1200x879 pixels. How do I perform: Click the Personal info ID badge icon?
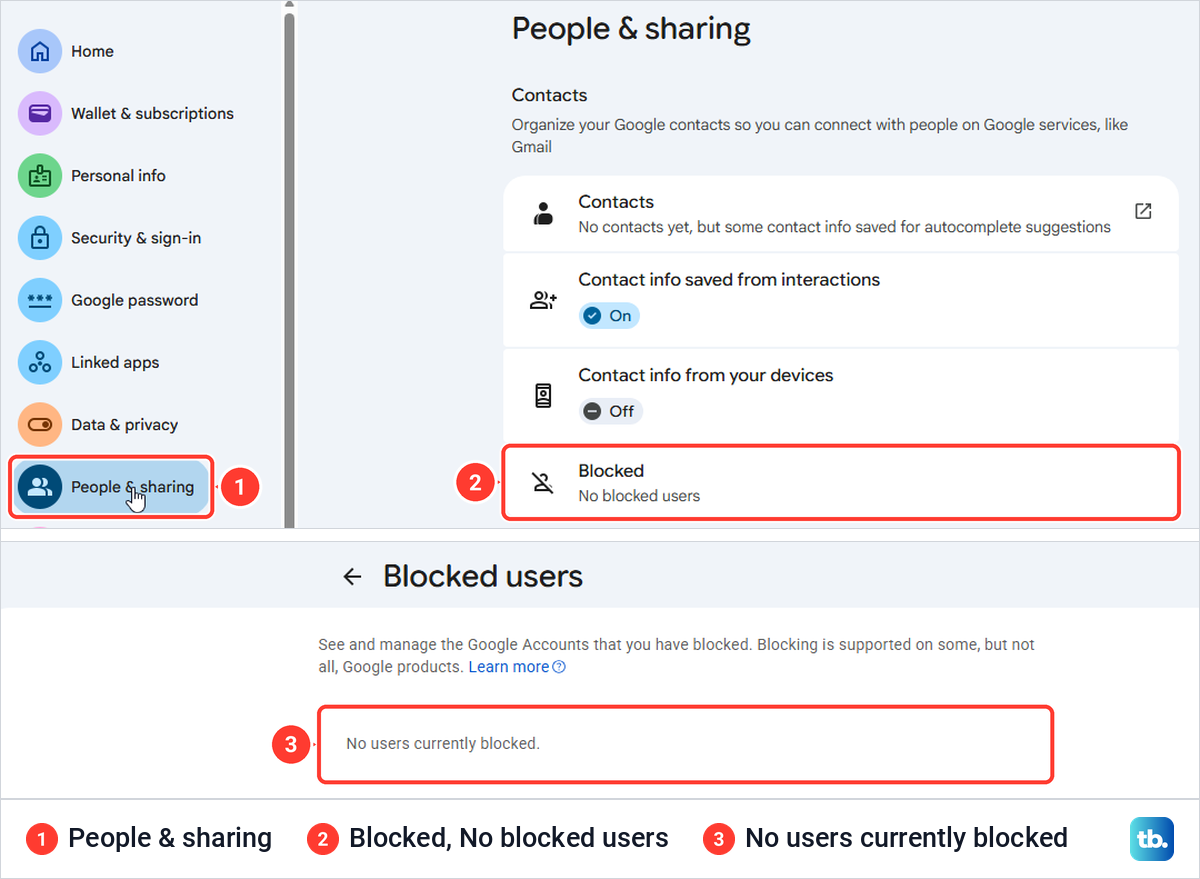tap(40, 176)
